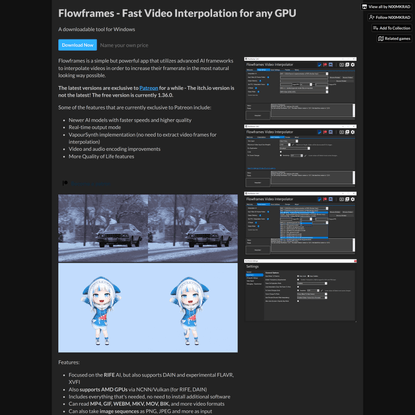This screenshot has width=415, height=415.
Task: Click Add To Collection
Action: 392,28
